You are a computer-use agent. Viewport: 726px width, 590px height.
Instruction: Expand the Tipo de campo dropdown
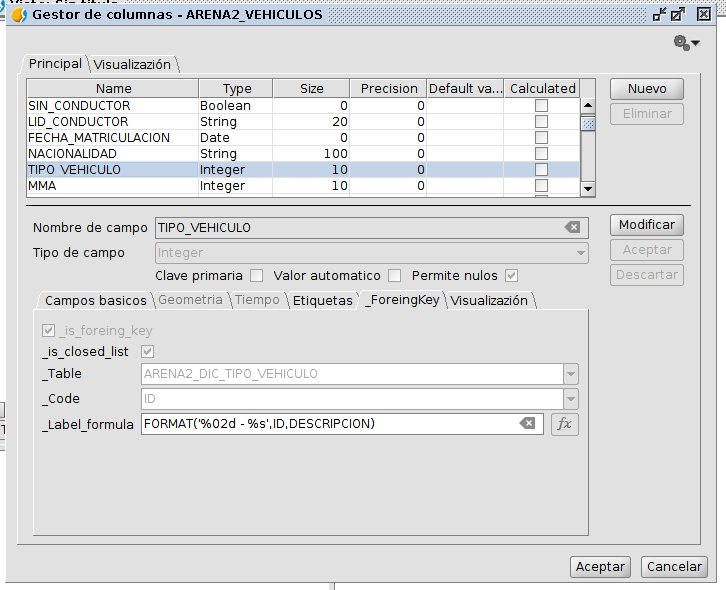pyautogui.click(x=580, y=253)
